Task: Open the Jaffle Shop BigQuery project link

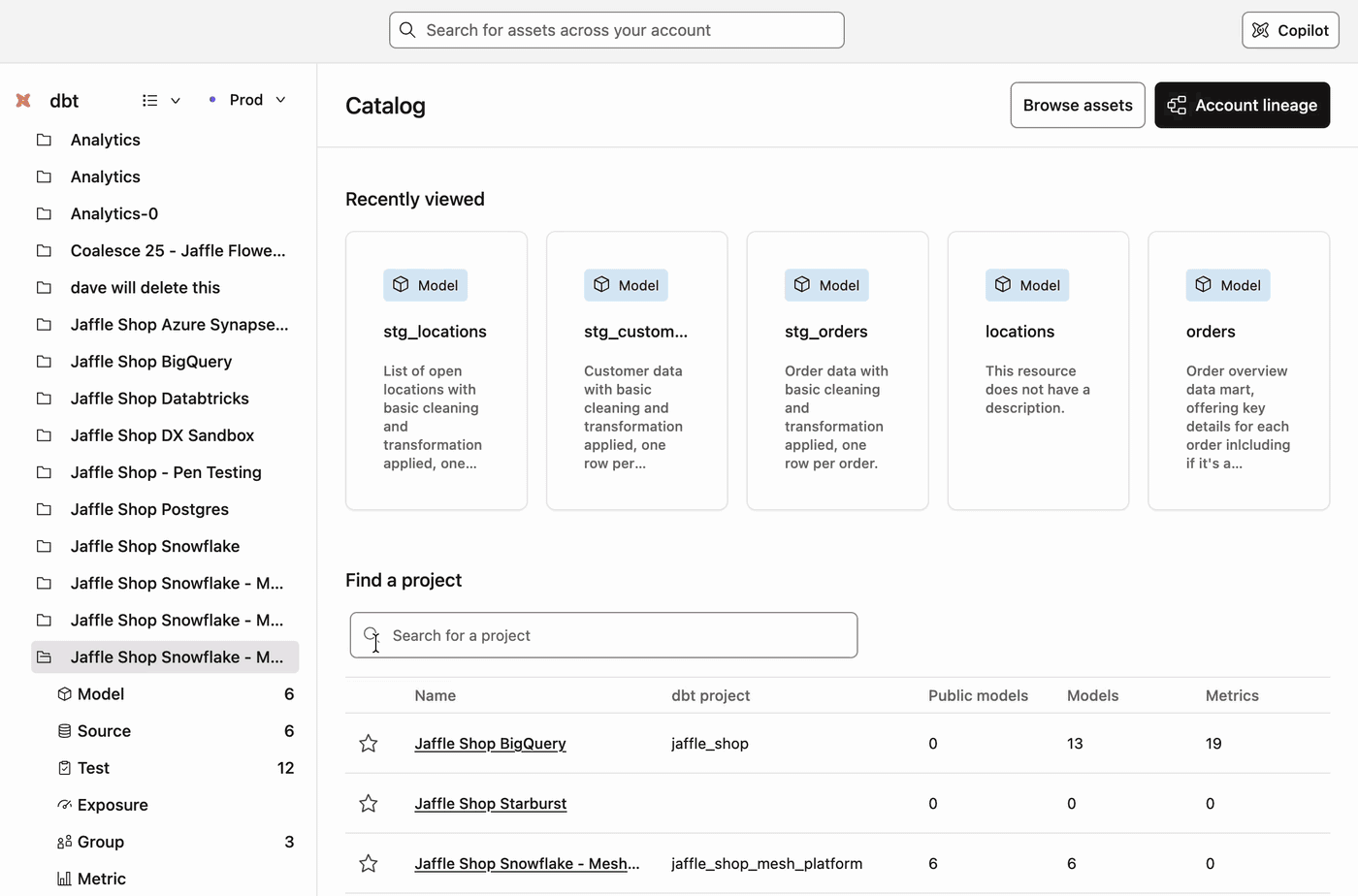Action: tap(490, 744)
